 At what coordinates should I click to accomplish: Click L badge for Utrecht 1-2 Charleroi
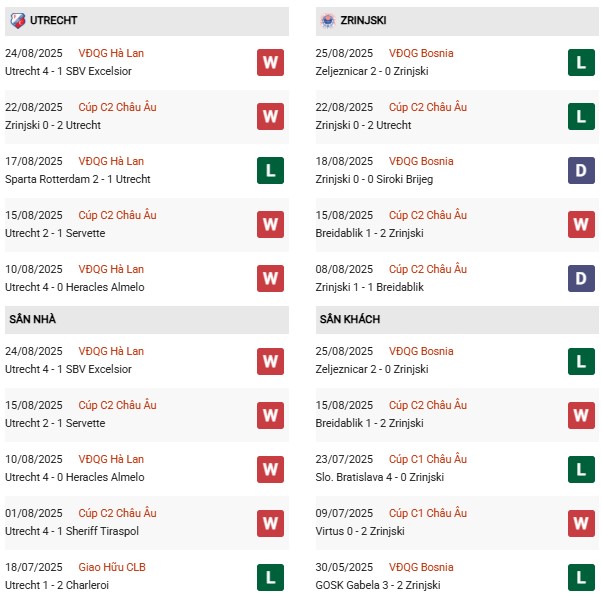[270, 577]
